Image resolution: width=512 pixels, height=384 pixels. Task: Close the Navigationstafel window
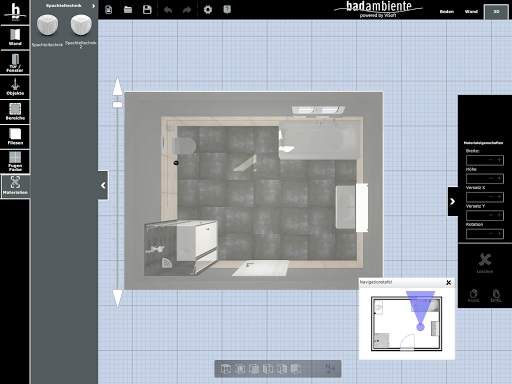point(448,283)
